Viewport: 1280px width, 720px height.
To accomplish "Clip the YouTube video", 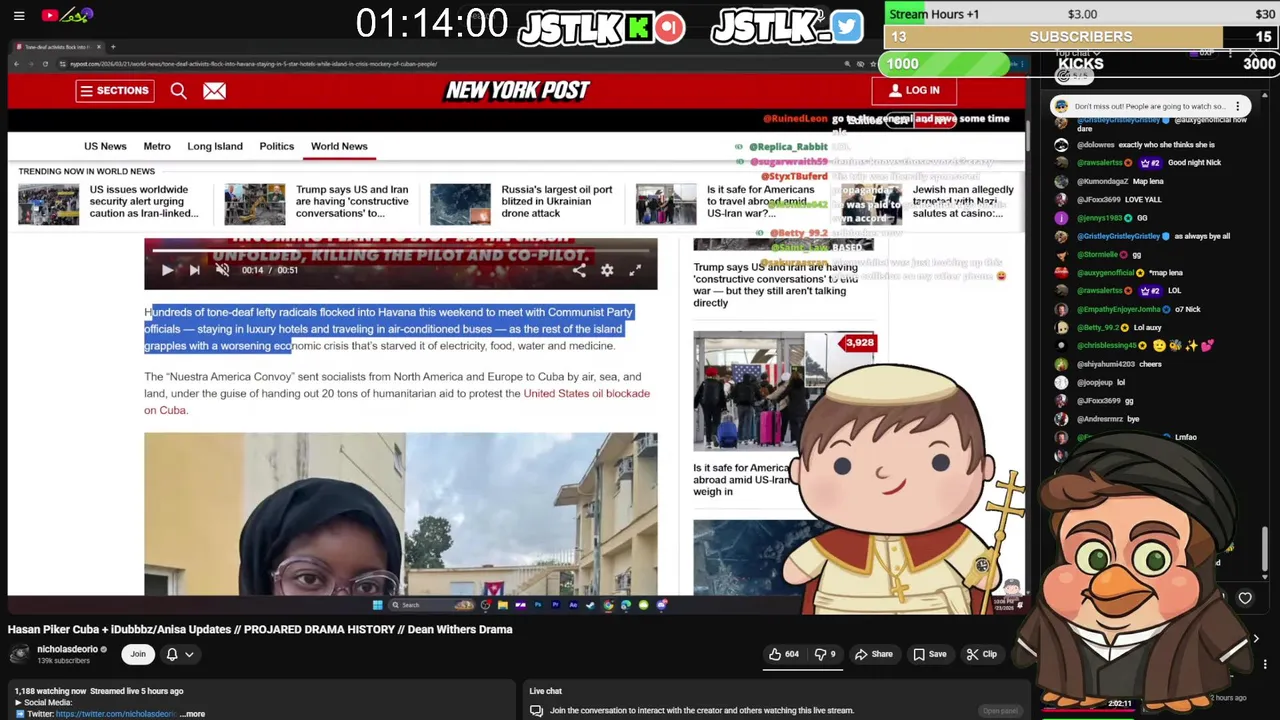I will (x=981, y=654).
